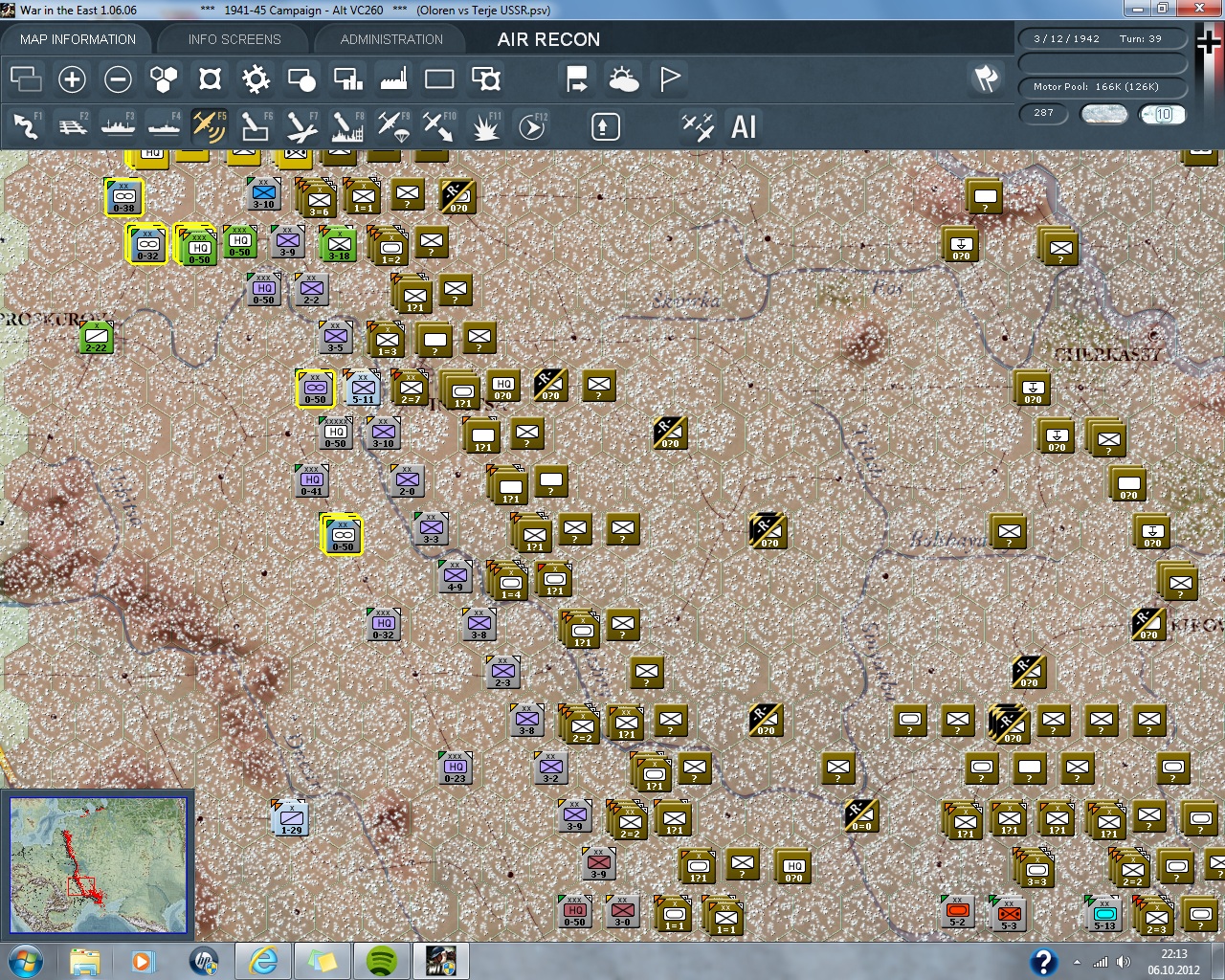Screen dimensions: 1225x980
Task: Select F9 air transport parachute mode
Action: click(393, 126)
